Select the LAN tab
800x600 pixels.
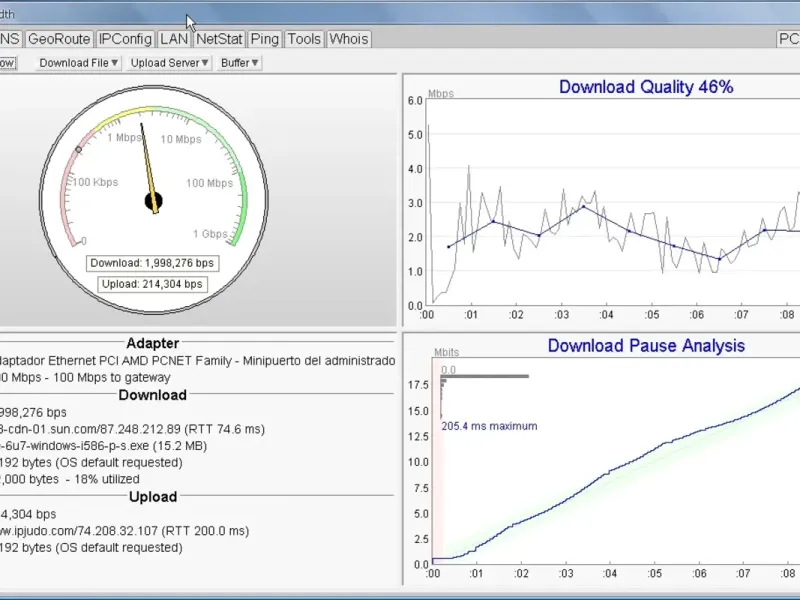coord(174,39)
